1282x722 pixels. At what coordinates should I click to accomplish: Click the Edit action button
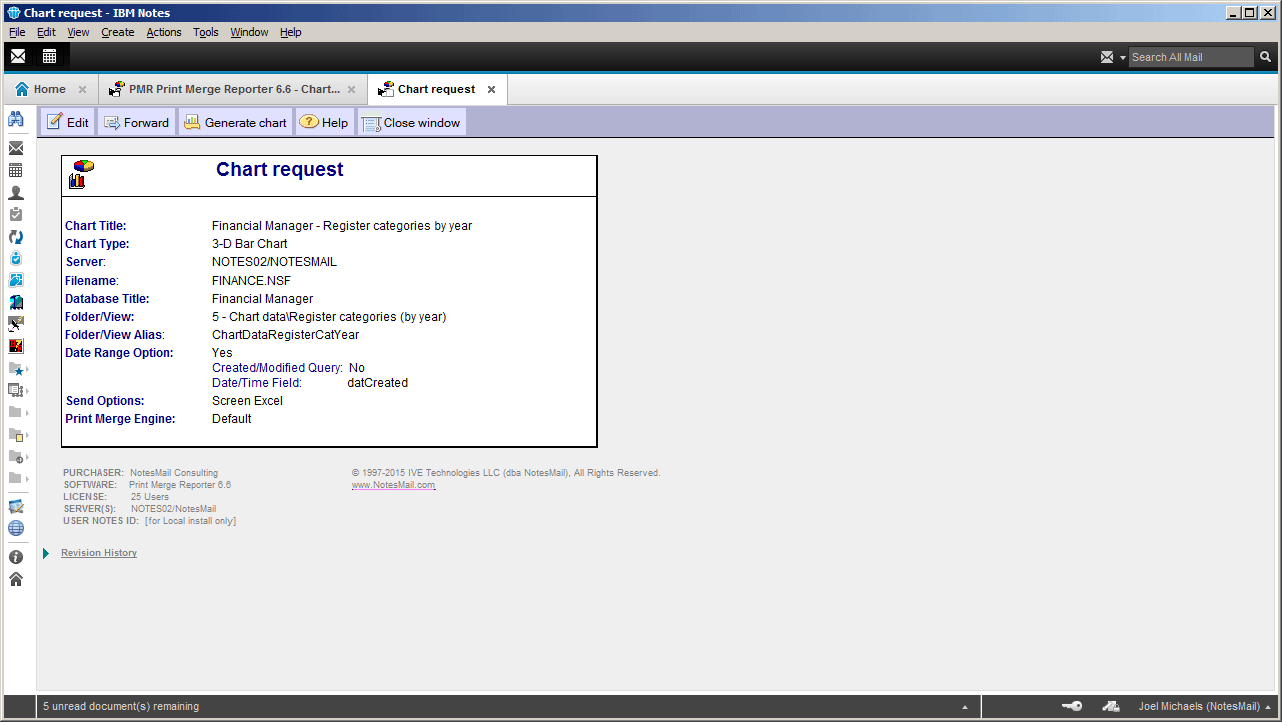tap(67, 123)
